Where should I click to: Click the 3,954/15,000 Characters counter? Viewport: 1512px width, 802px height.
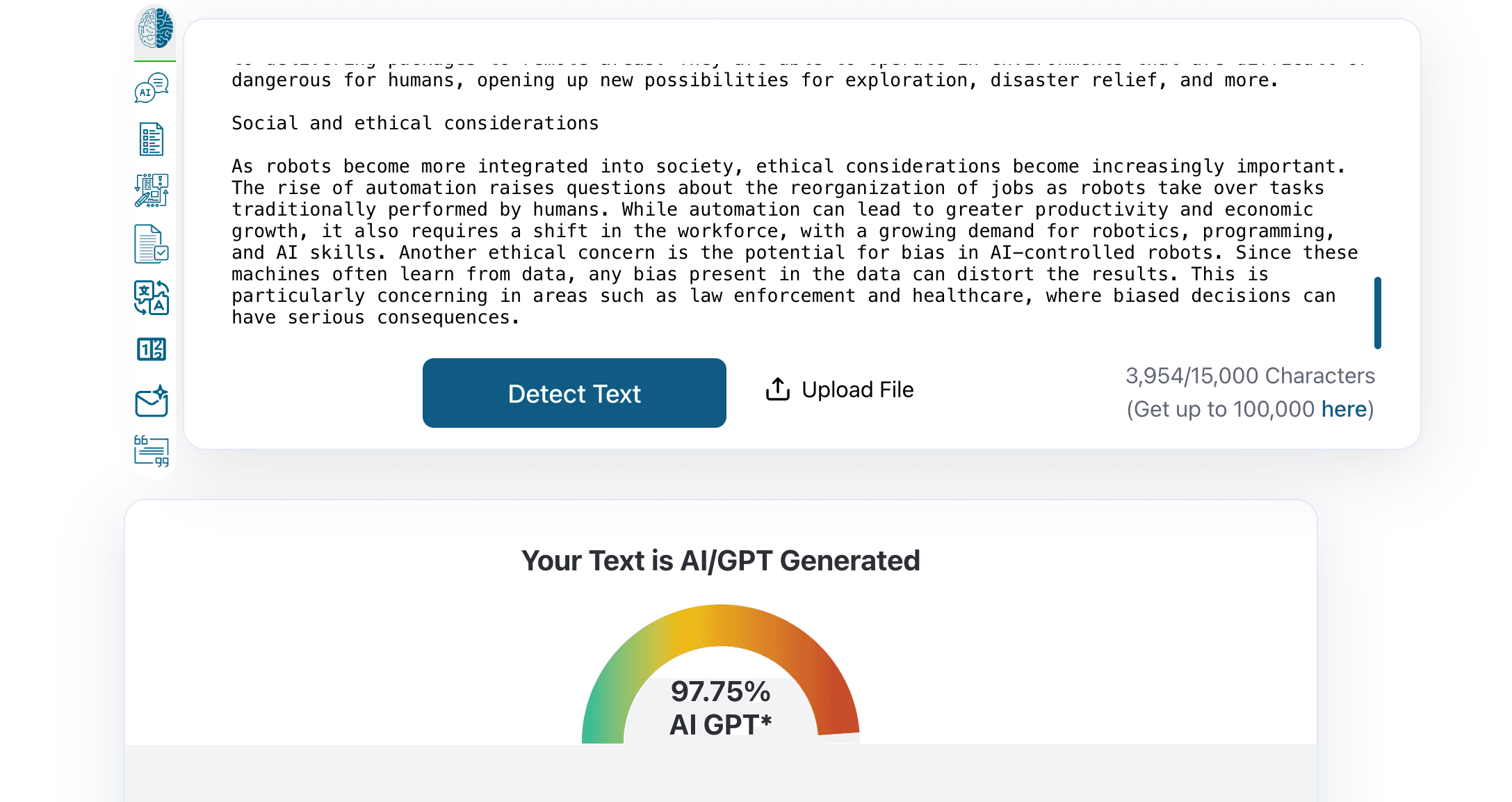coord(1250,376)
